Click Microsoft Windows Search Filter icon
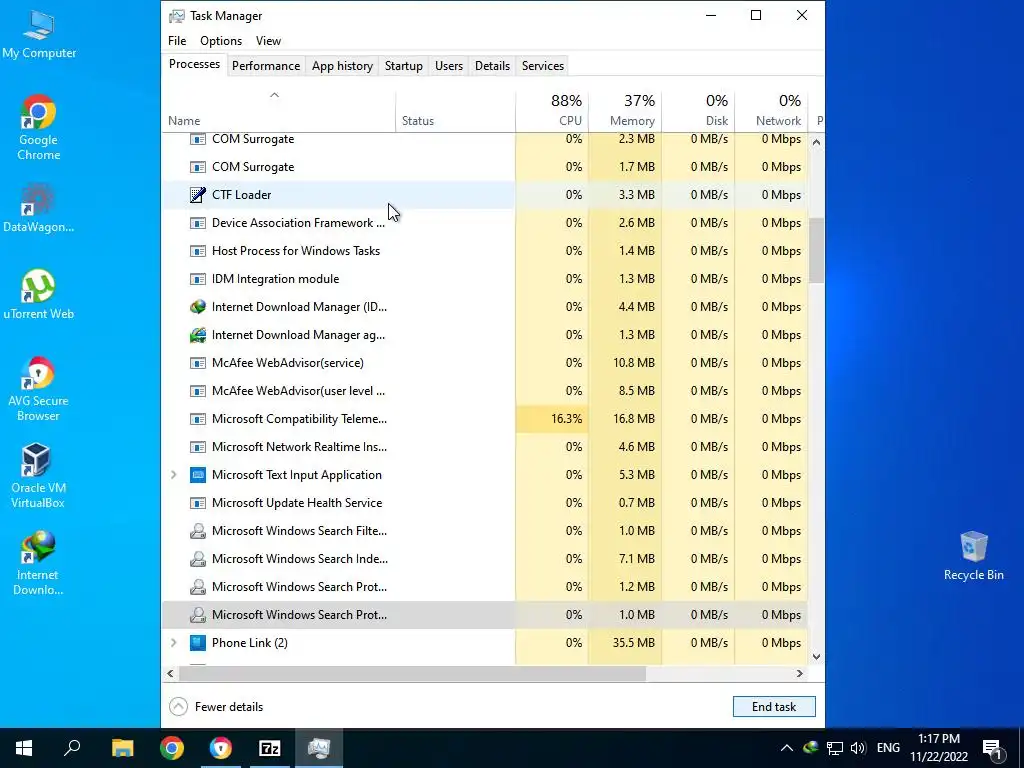The image size is (1024, 768). click(197, 531)
